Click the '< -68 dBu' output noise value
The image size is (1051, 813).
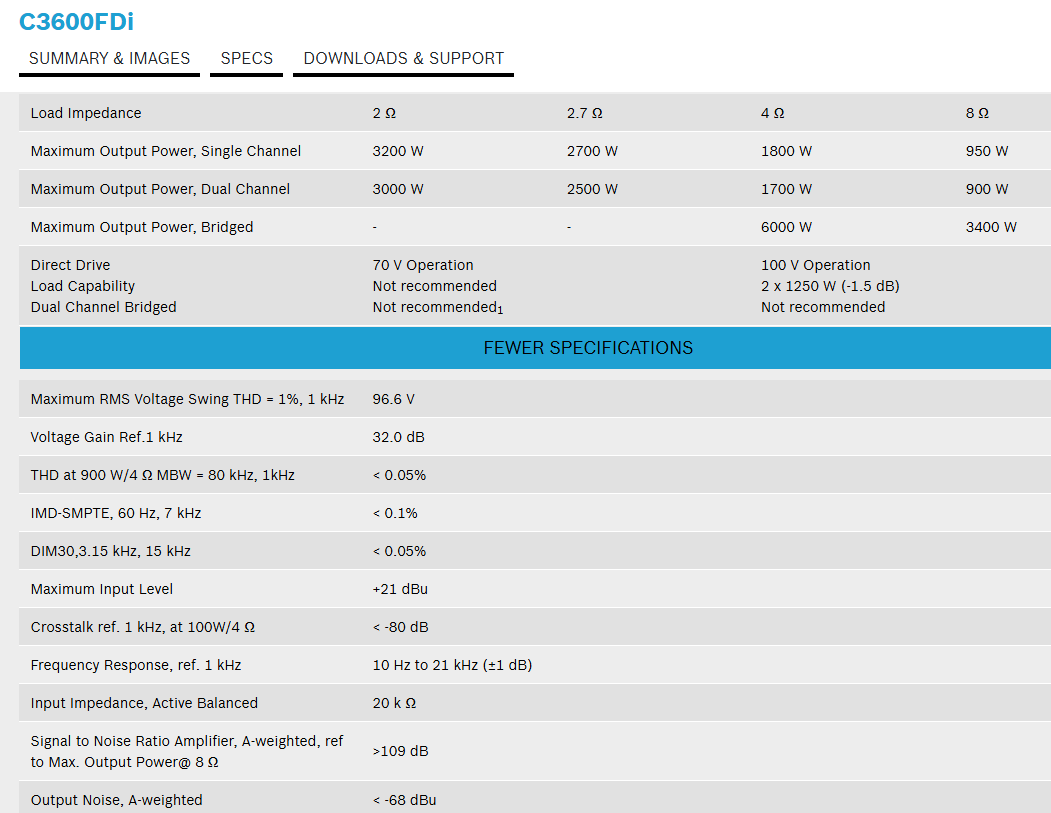404,800
